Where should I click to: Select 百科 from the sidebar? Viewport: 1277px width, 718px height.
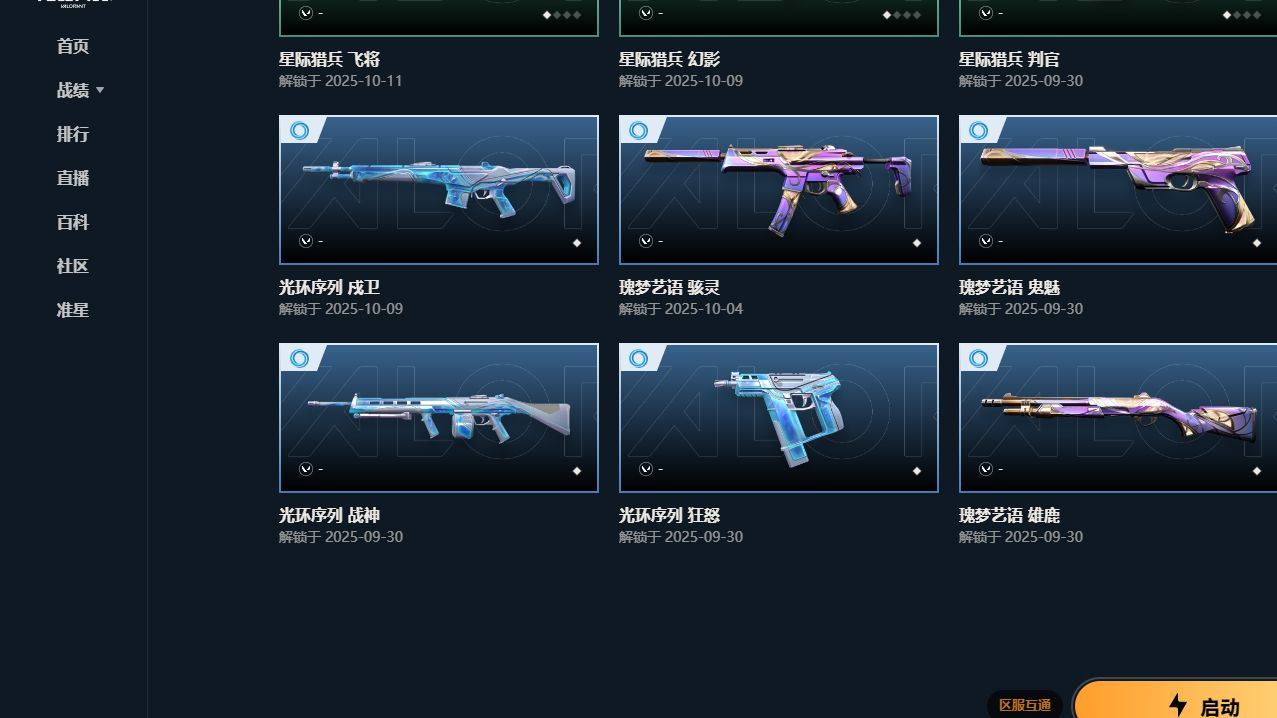(73, 222)
